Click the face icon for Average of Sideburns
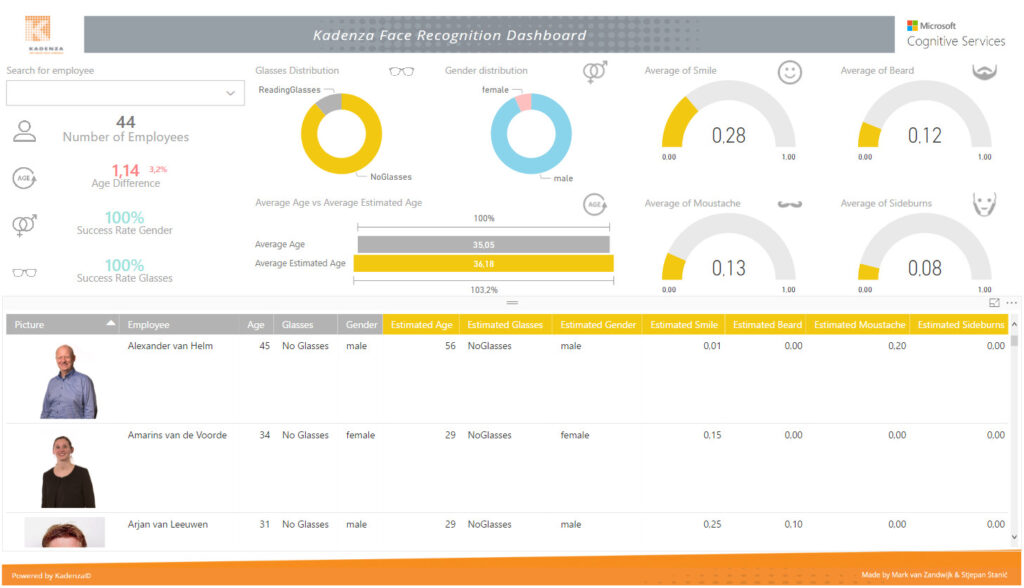 pos(984,204)
